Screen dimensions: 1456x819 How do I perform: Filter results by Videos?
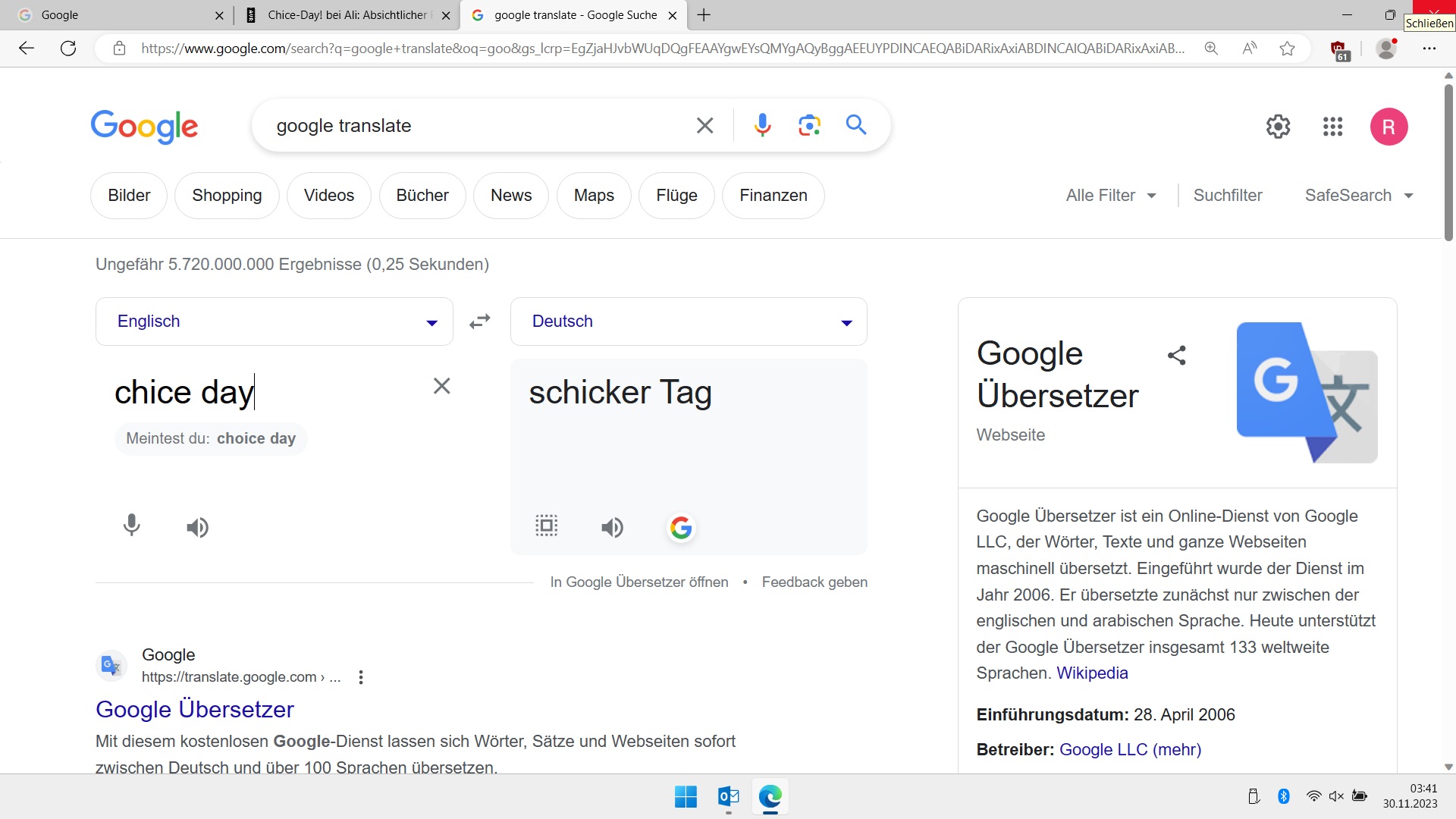329,196
